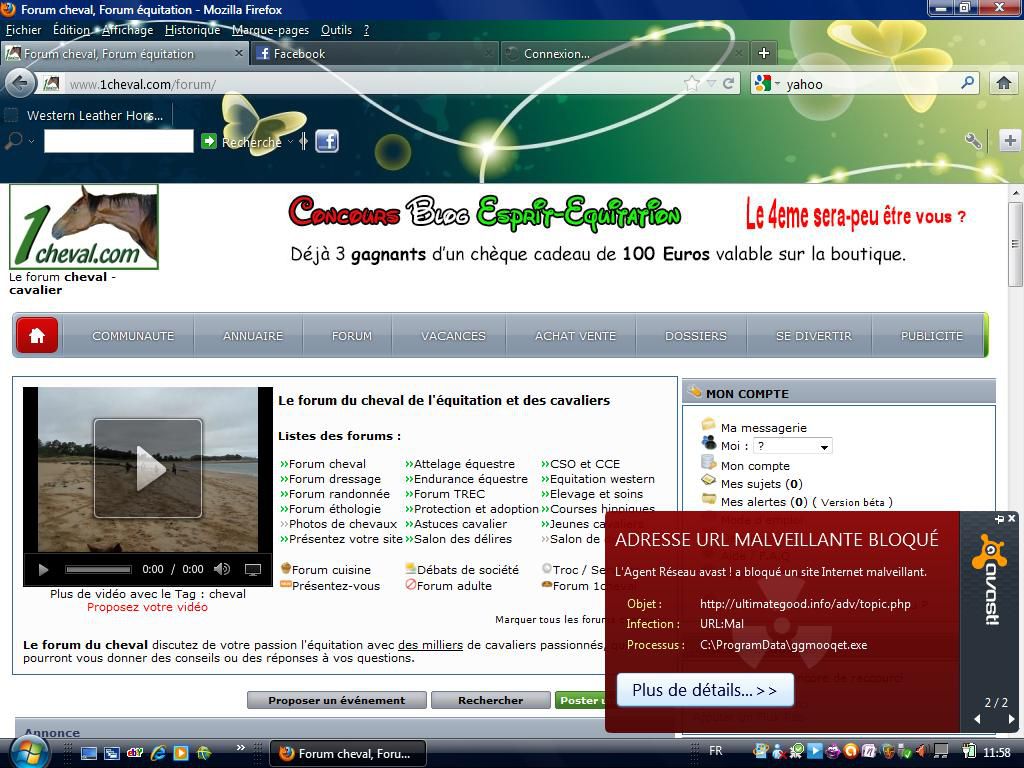Open the Marque-pages menu

tap(270, 30)
